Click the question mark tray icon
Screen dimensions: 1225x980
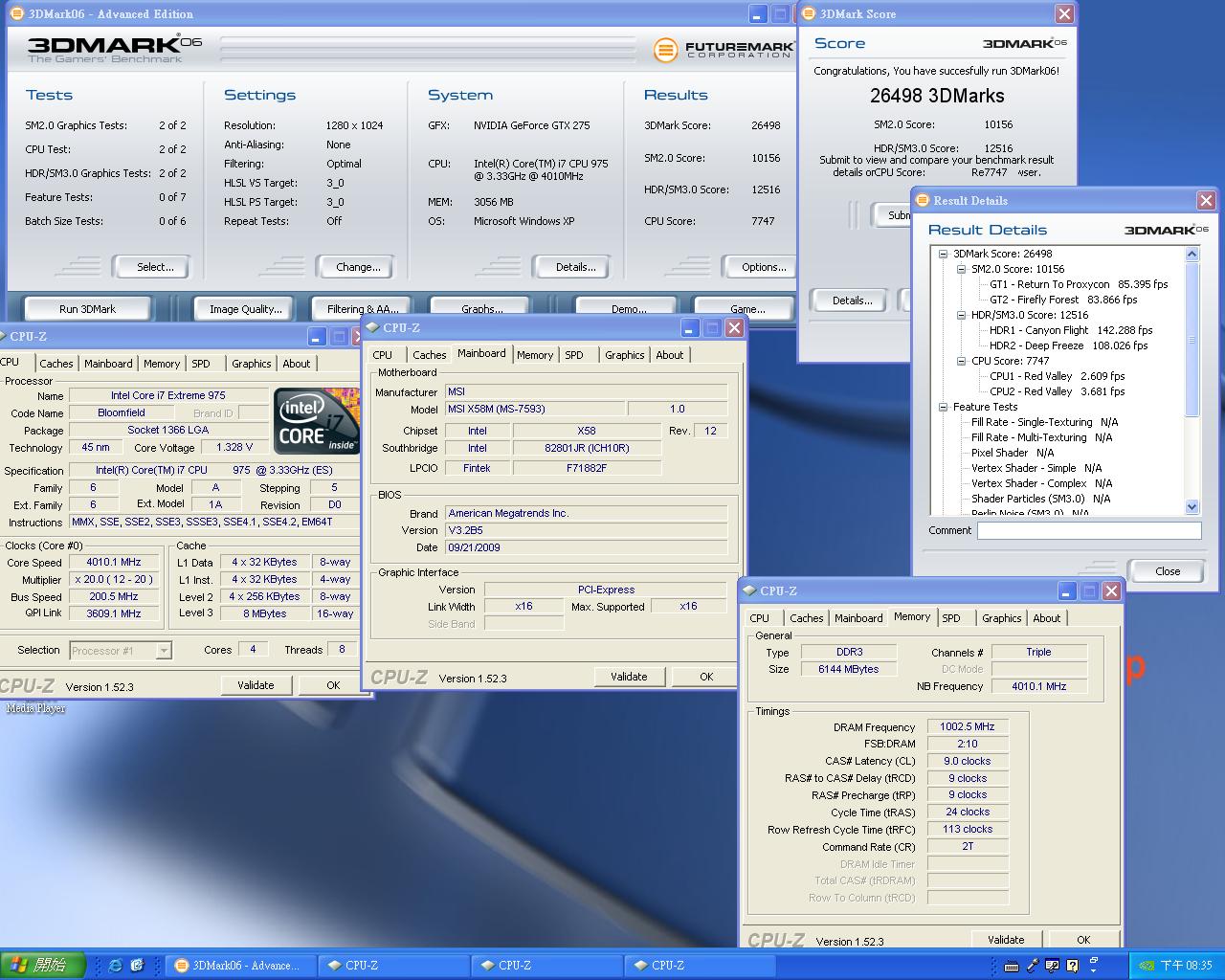1073,966
